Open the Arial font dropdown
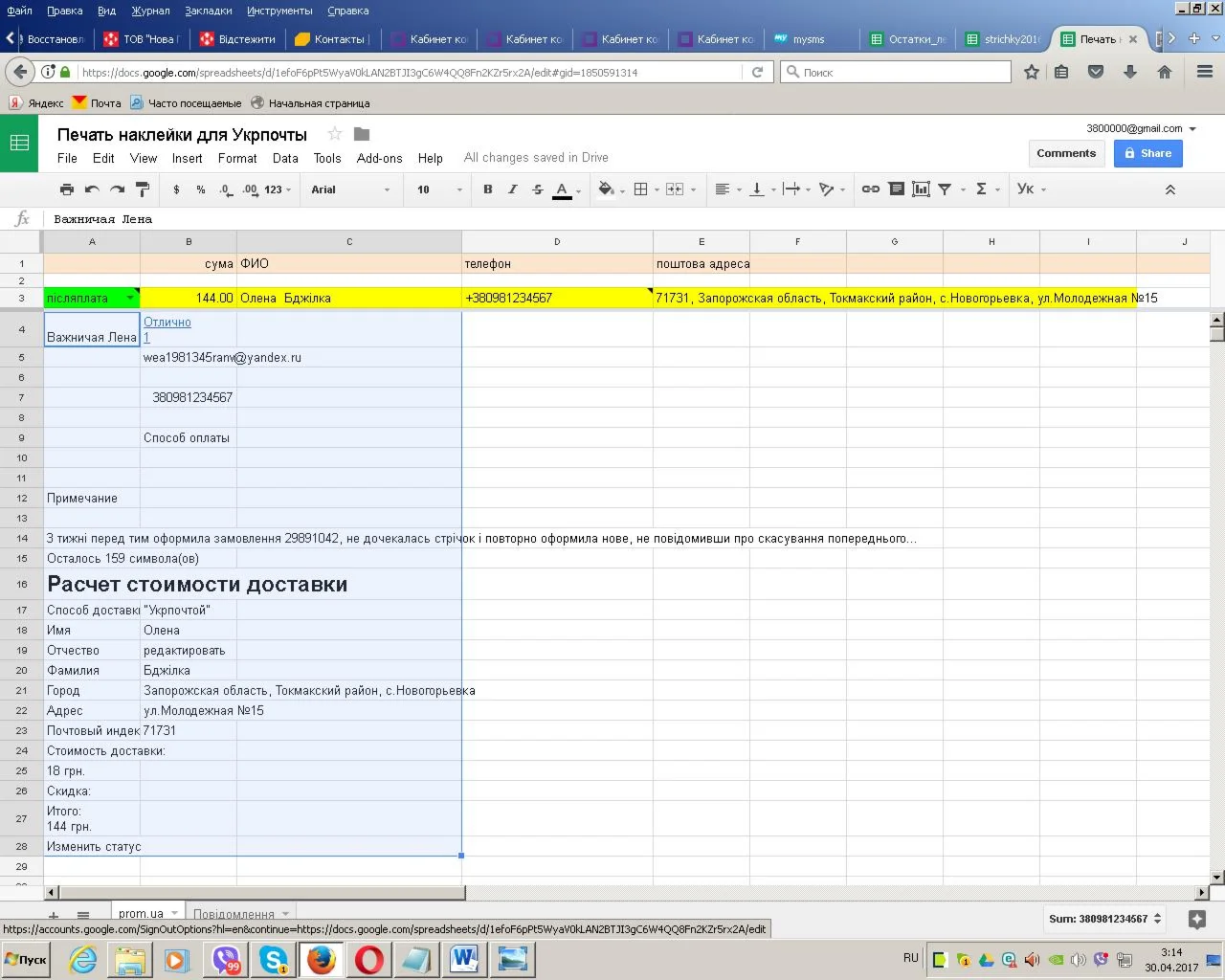 coord(350,189)
